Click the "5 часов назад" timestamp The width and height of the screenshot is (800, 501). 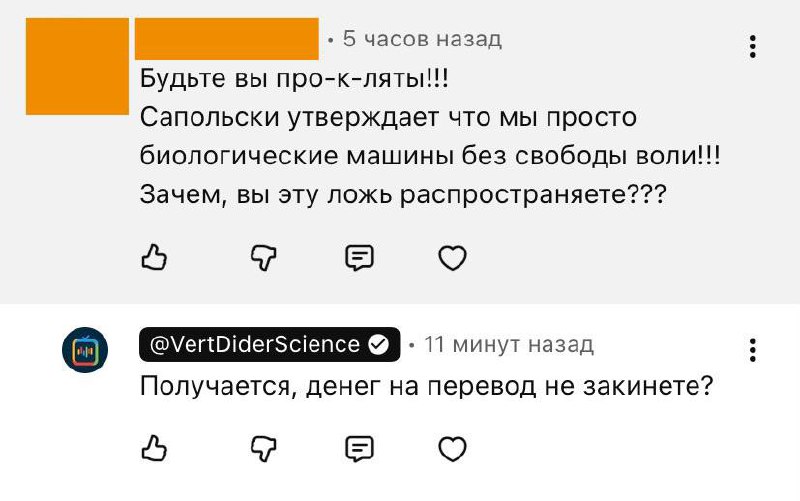[421, 40]
